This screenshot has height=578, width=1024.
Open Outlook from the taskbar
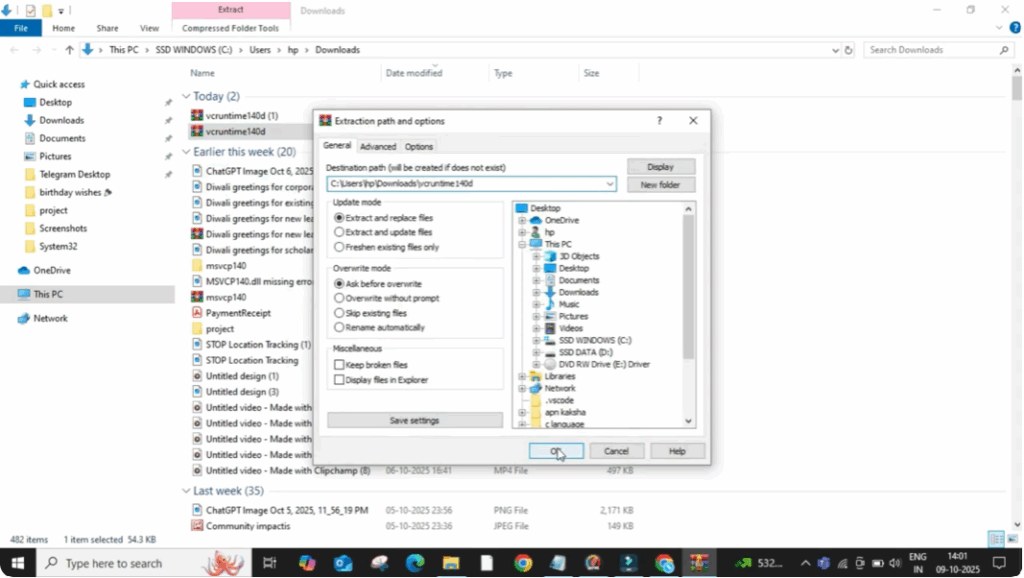(342, 563)
